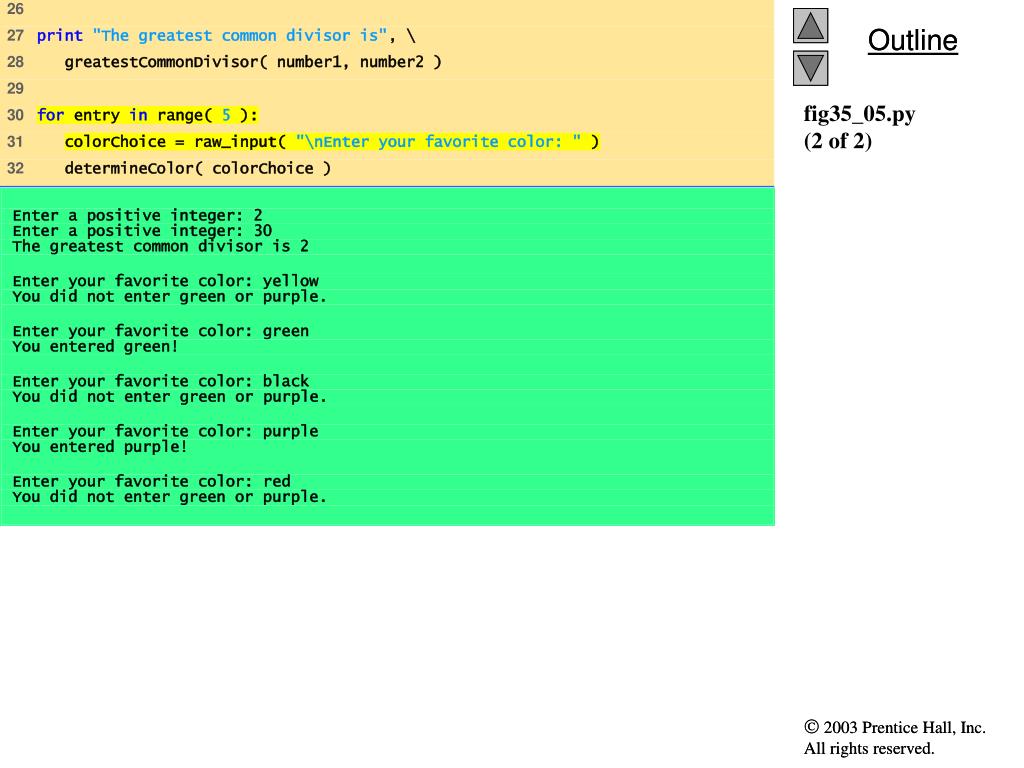The height and width of the screenshot is (768, 1024).
Task: Click output line ending with yellow
Action: tap(165, 281)
